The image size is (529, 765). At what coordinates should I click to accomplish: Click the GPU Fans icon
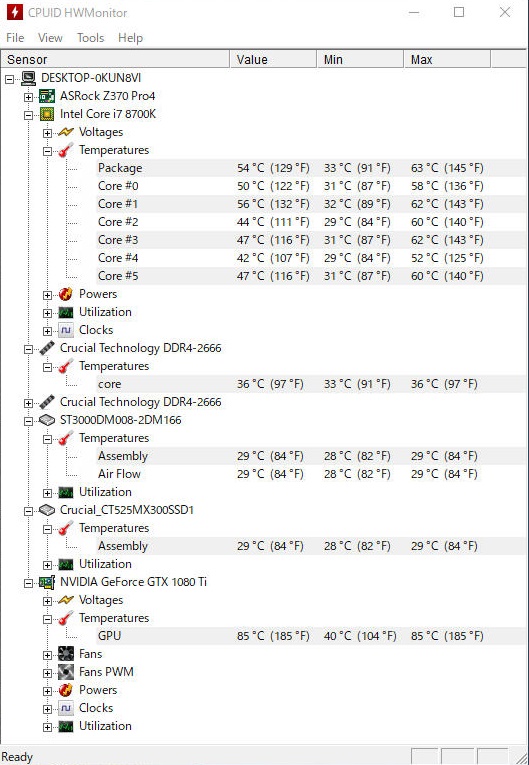tap(65, 654)
